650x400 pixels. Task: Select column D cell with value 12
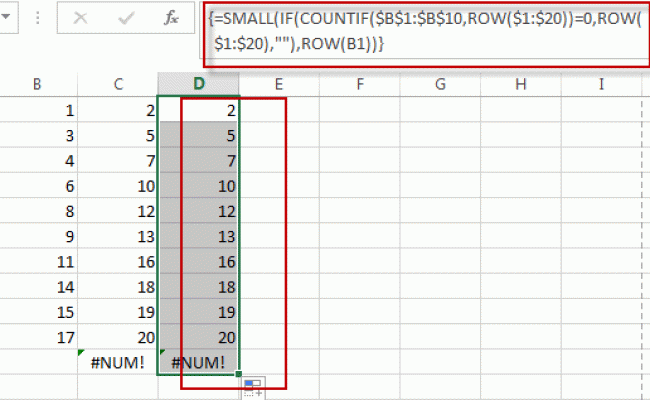tap(199, 211)
